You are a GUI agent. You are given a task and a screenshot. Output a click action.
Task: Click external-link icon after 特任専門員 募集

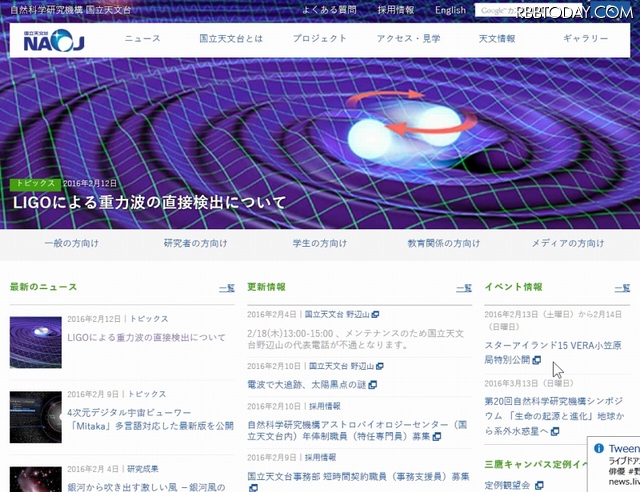(x=437, y=437)
